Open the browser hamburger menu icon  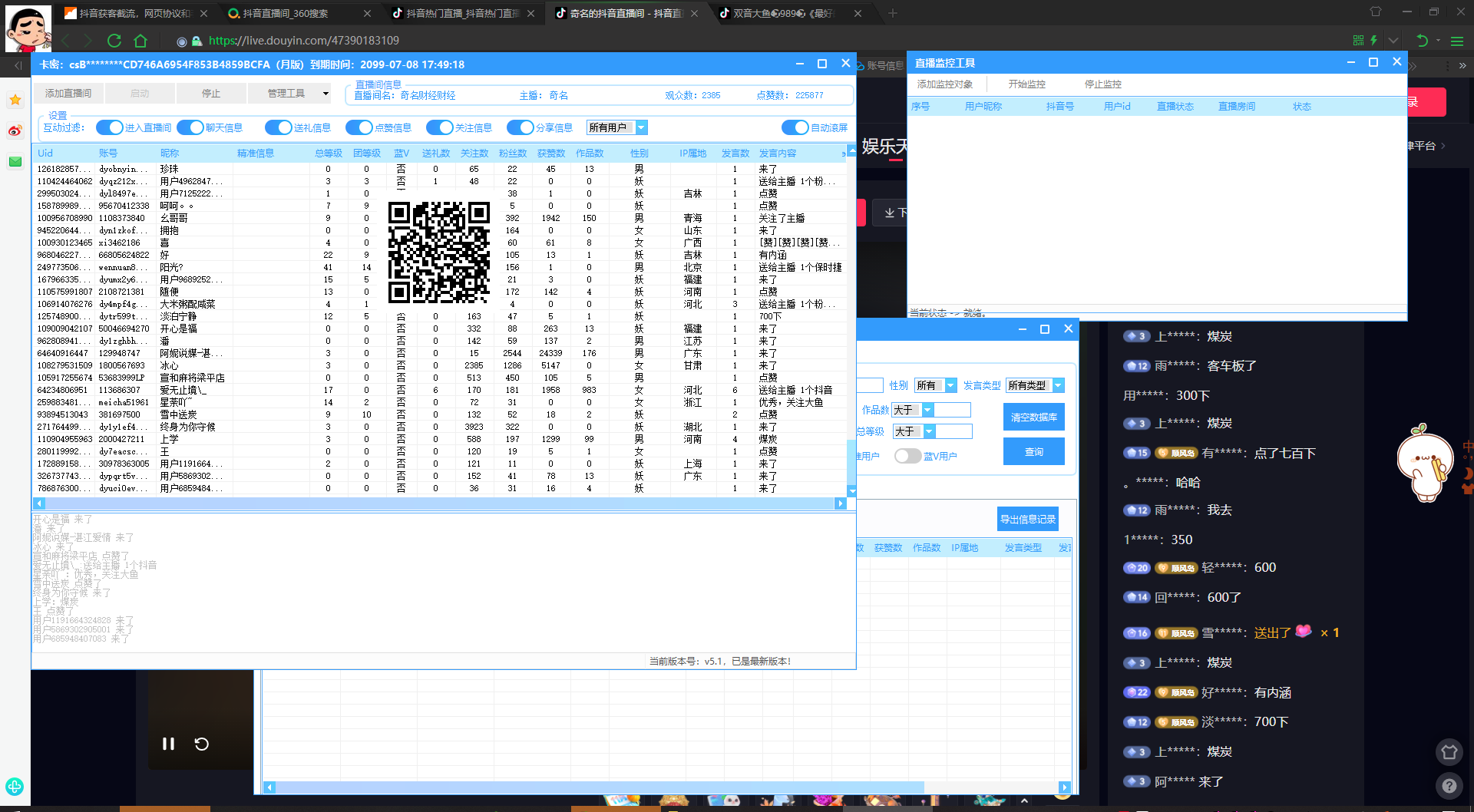pos(1457,41)
